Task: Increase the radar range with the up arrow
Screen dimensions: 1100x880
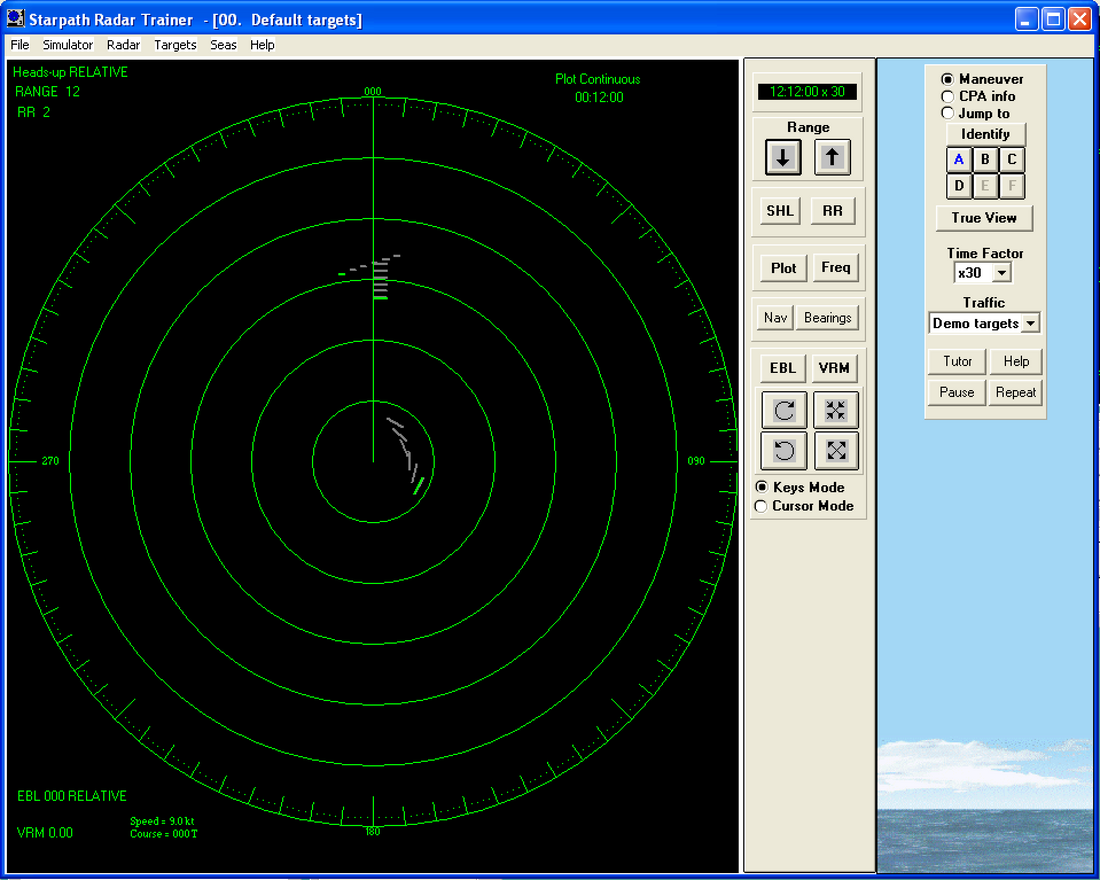Action: coord(833,157)
